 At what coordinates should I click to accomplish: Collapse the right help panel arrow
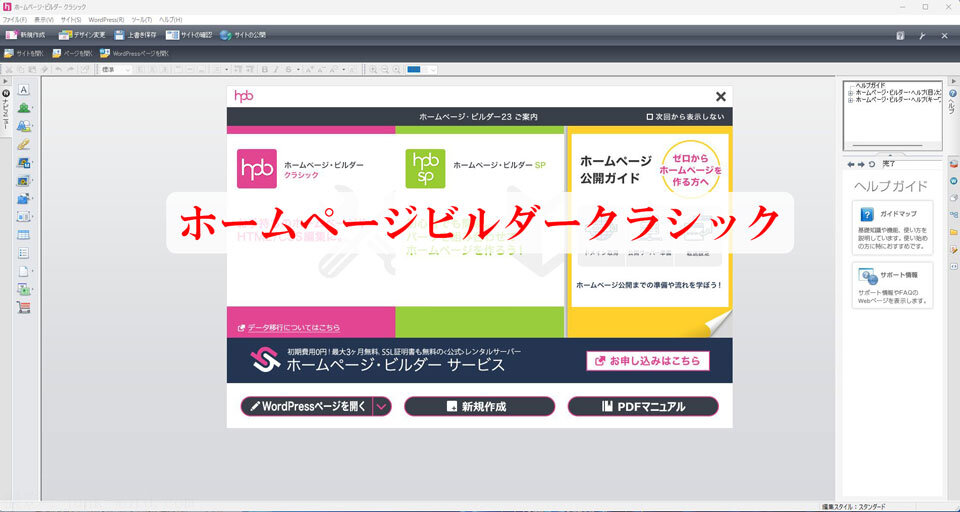tap(953, 81)
